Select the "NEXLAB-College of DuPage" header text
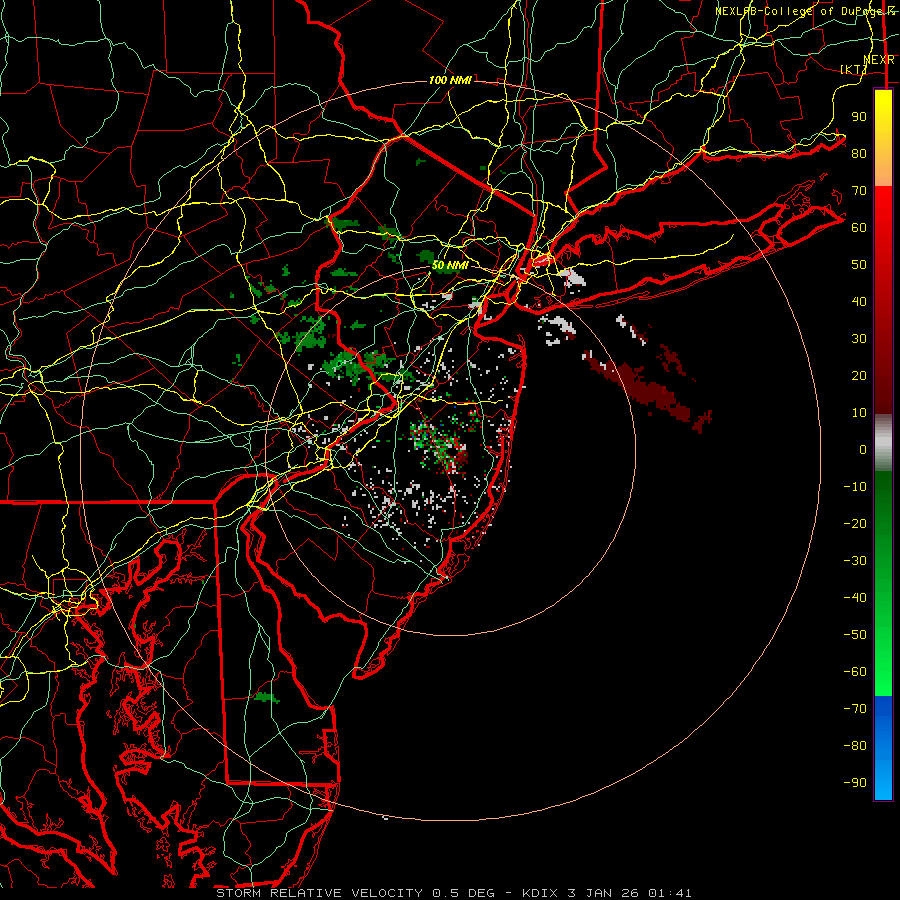The image size is (900, 900). click(799, 11)
